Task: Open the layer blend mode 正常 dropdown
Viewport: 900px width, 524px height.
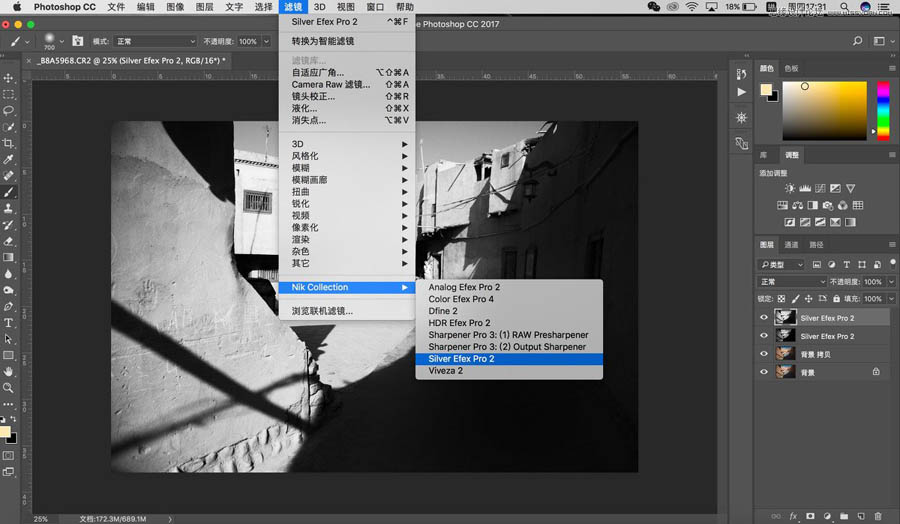Action: pyautogui.click(x=792, y=282)
